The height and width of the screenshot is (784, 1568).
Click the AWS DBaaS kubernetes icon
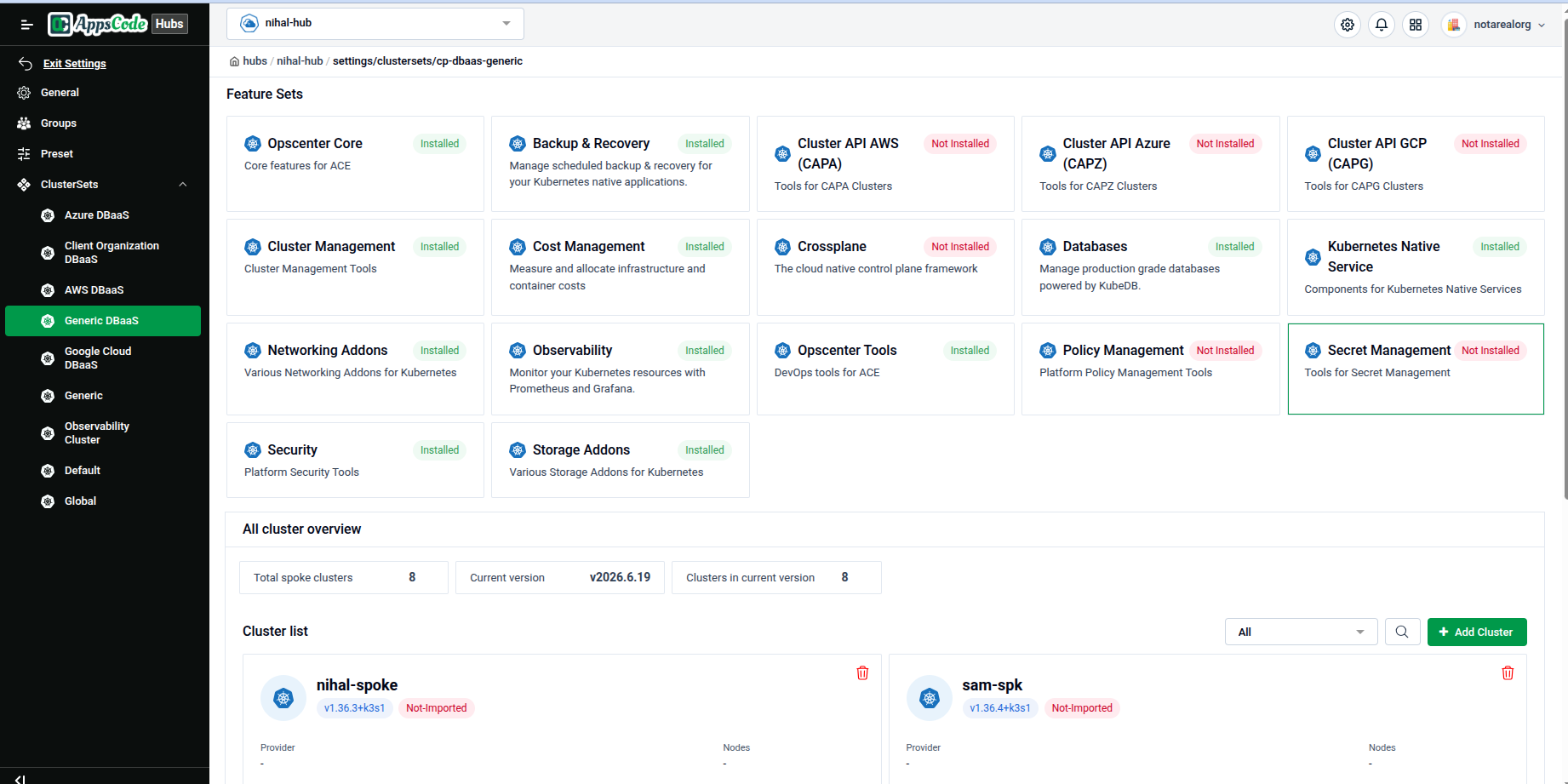pos(48,290)
